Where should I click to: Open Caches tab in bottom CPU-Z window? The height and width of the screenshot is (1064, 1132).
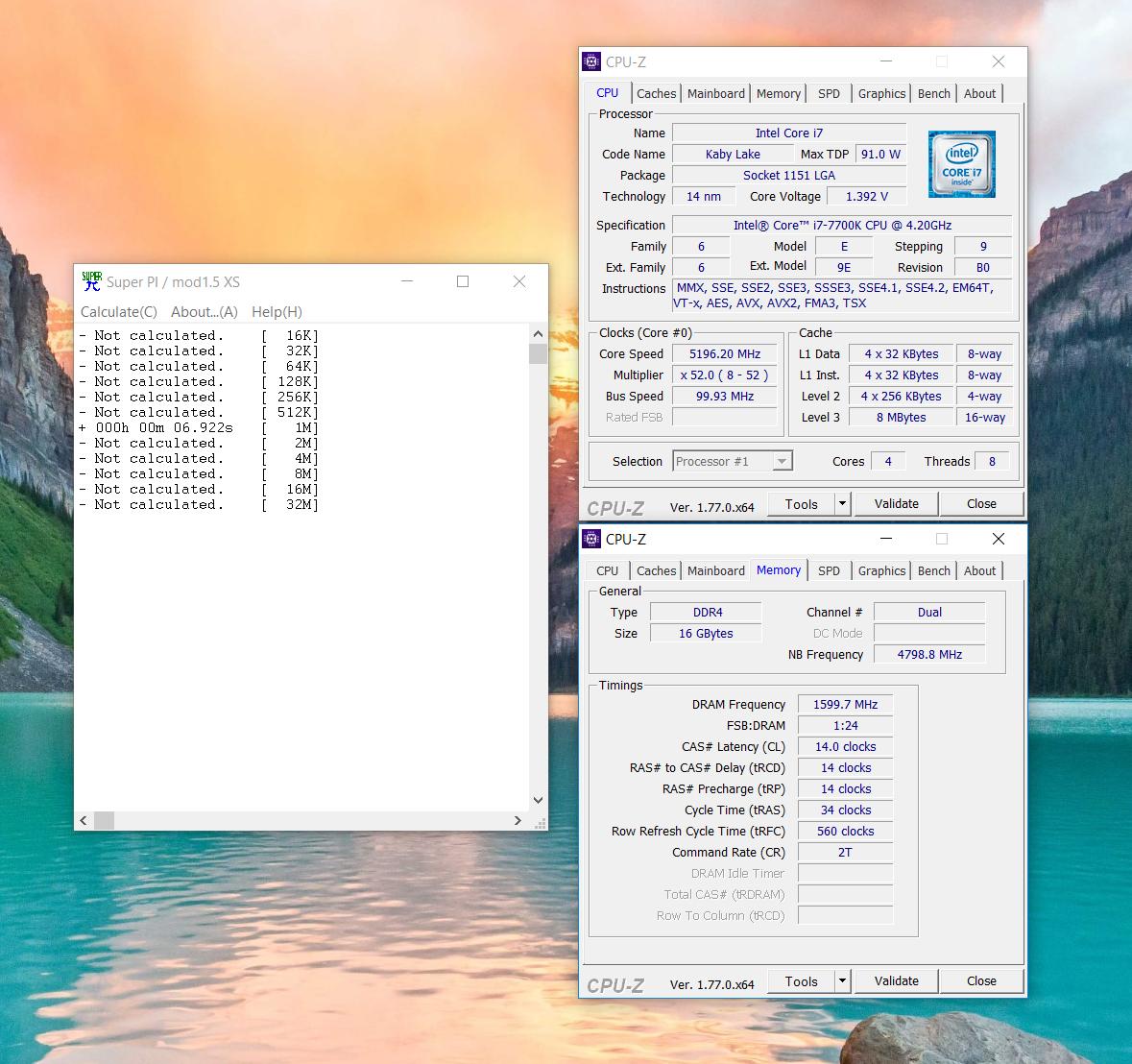click(x=656, y=570)
